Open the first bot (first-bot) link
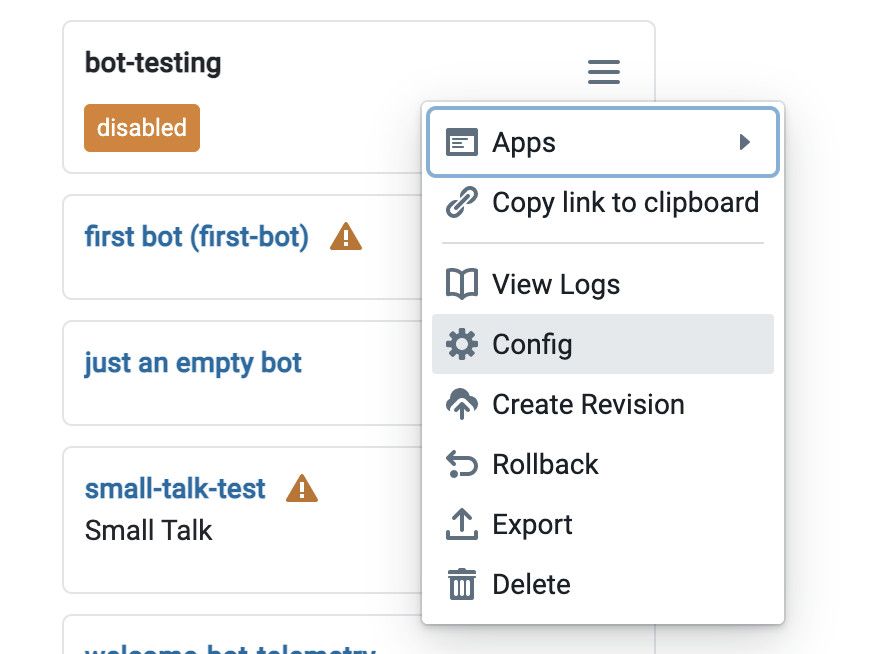This screenshot has width=894, height=654. pos(197,237)
